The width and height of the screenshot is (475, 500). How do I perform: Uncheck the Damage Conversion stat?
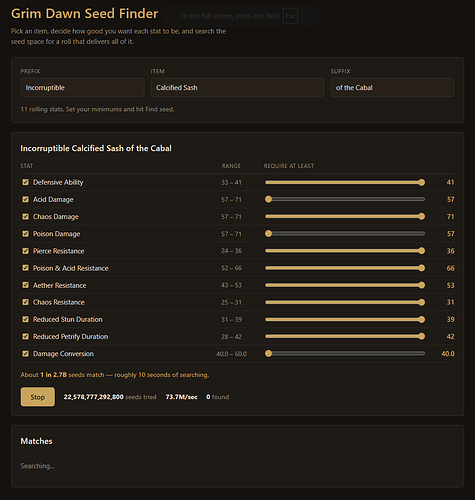coord(25,353)
